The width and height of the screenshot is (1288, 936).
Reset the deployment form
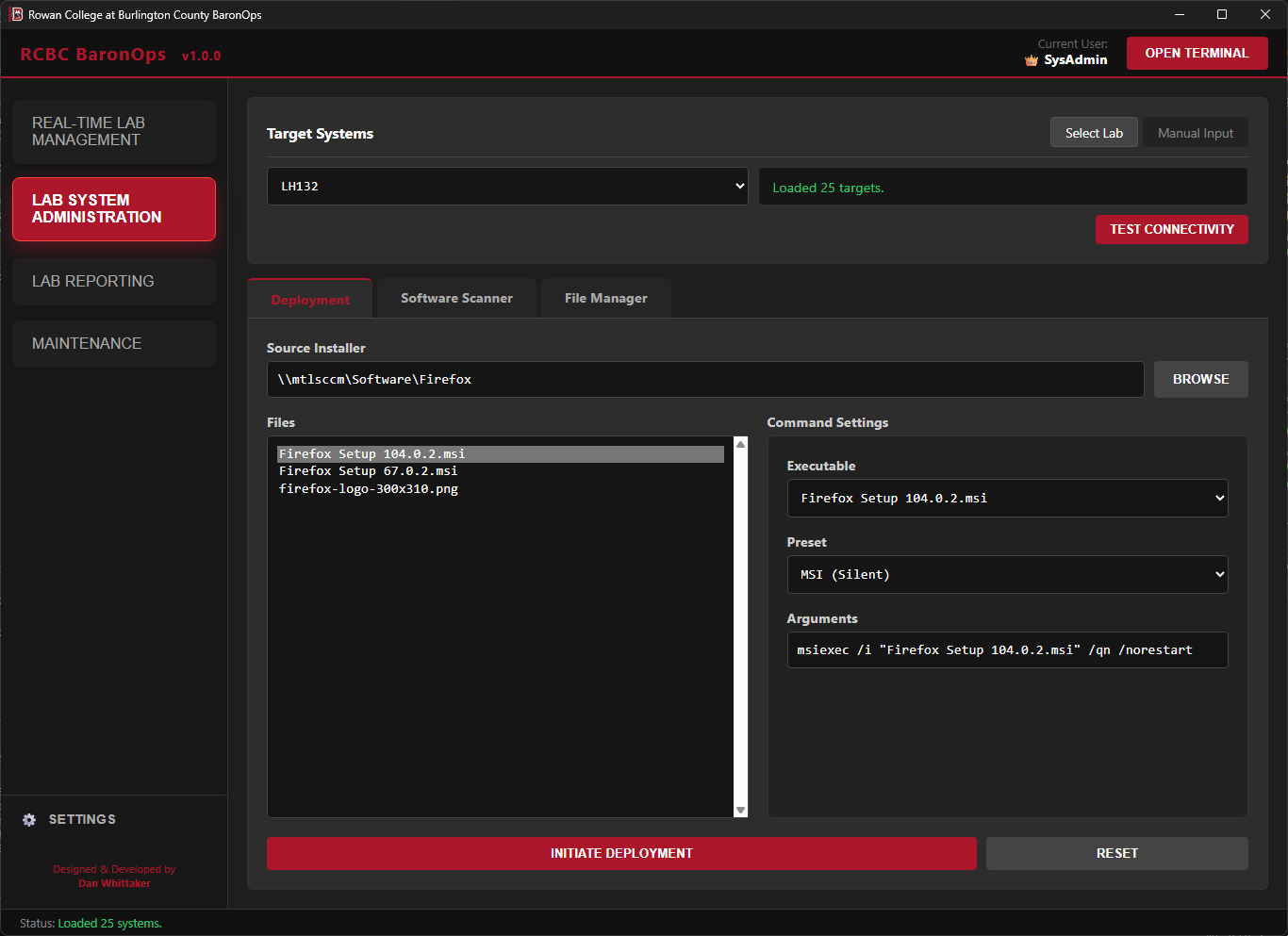click(1116, 853)
